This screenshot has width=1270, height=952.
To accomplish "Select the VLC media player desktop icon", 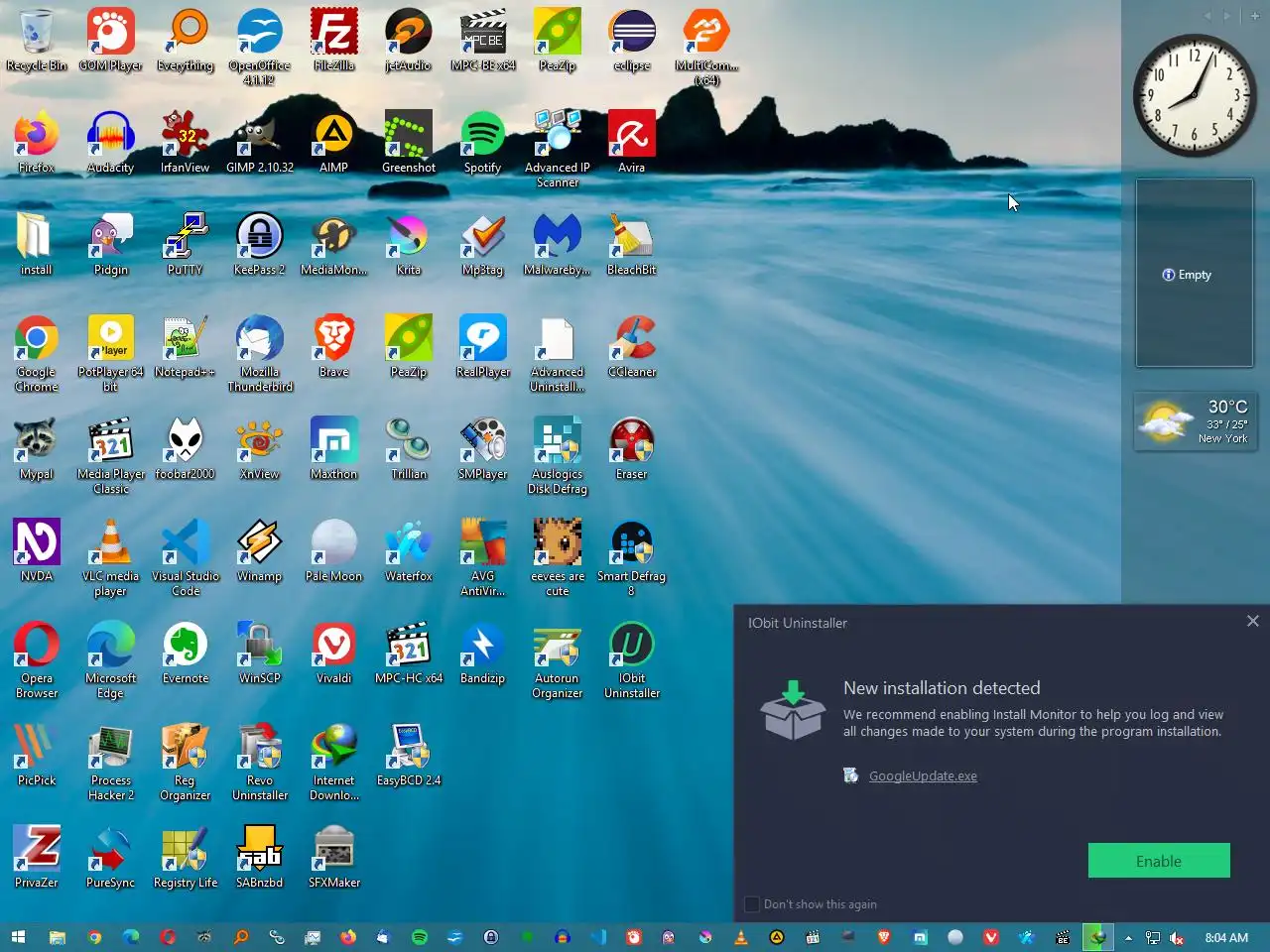I will 111,557.
